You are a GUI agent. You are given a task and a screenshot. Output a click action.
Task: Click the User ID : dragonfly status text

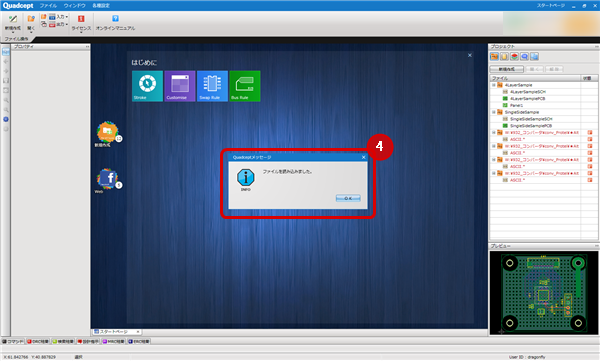[x=527, y=357]
